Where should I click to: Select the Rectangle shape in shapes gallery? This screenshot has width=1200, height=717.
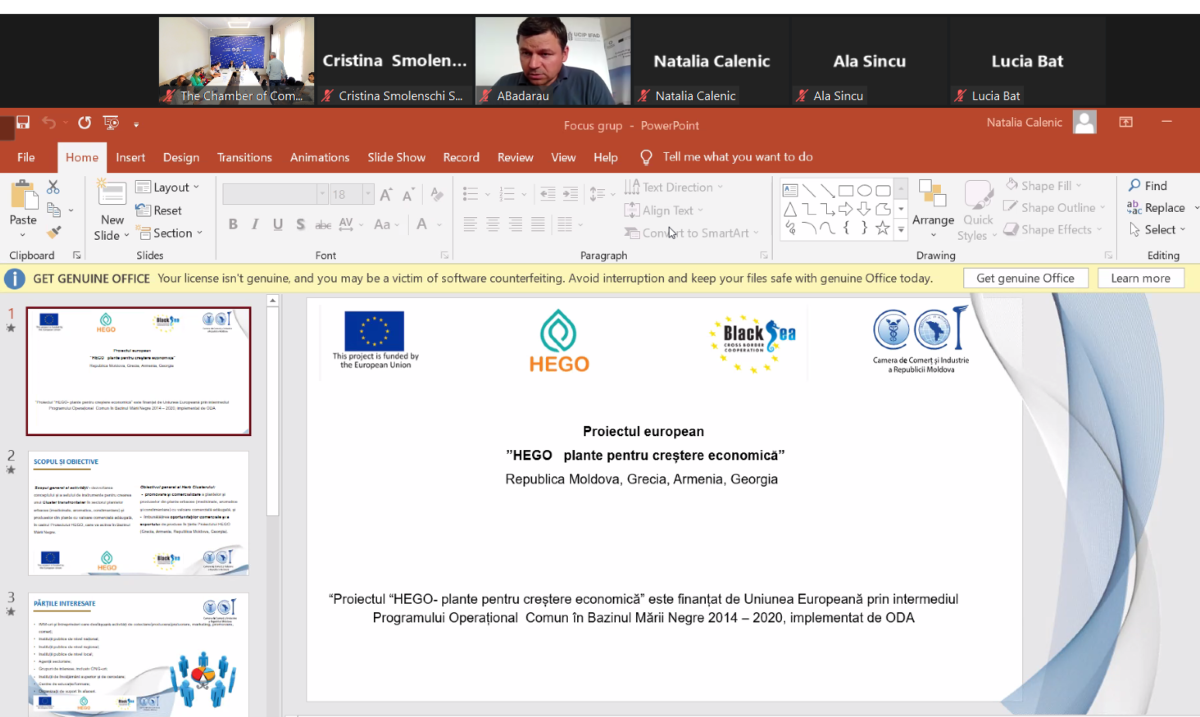pos(846,190)
